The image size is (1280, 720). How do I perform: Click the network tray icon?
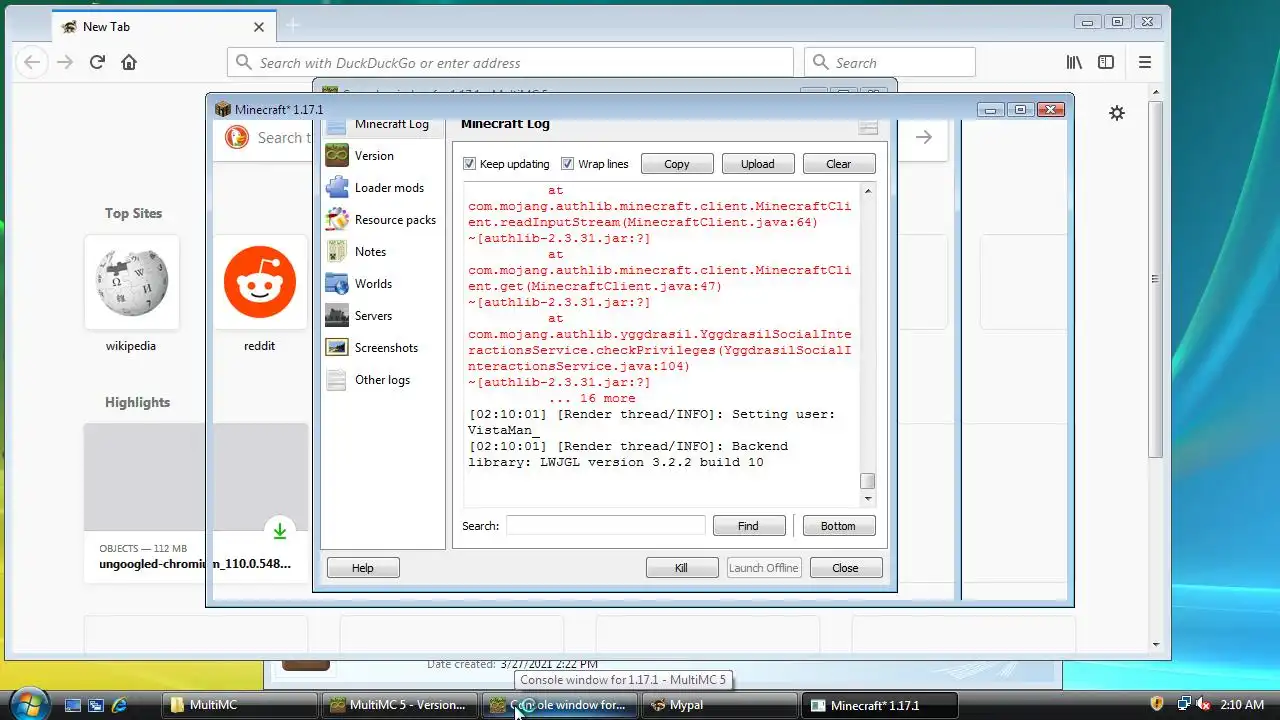pyautogui.click(x=1183, y=705)
